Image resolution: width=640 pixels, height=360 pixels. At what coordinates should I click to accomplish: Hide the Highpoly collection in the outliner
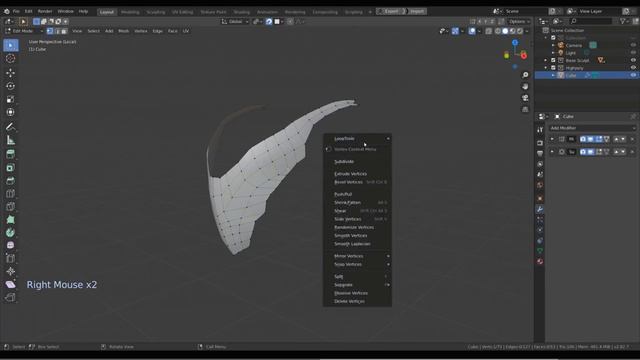(x=633, y=68)
